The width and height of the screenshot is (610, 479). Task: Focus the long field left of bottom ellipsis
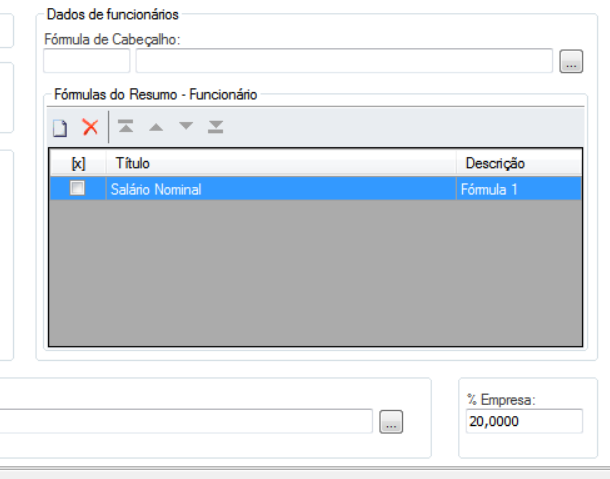tap(186, 421)
